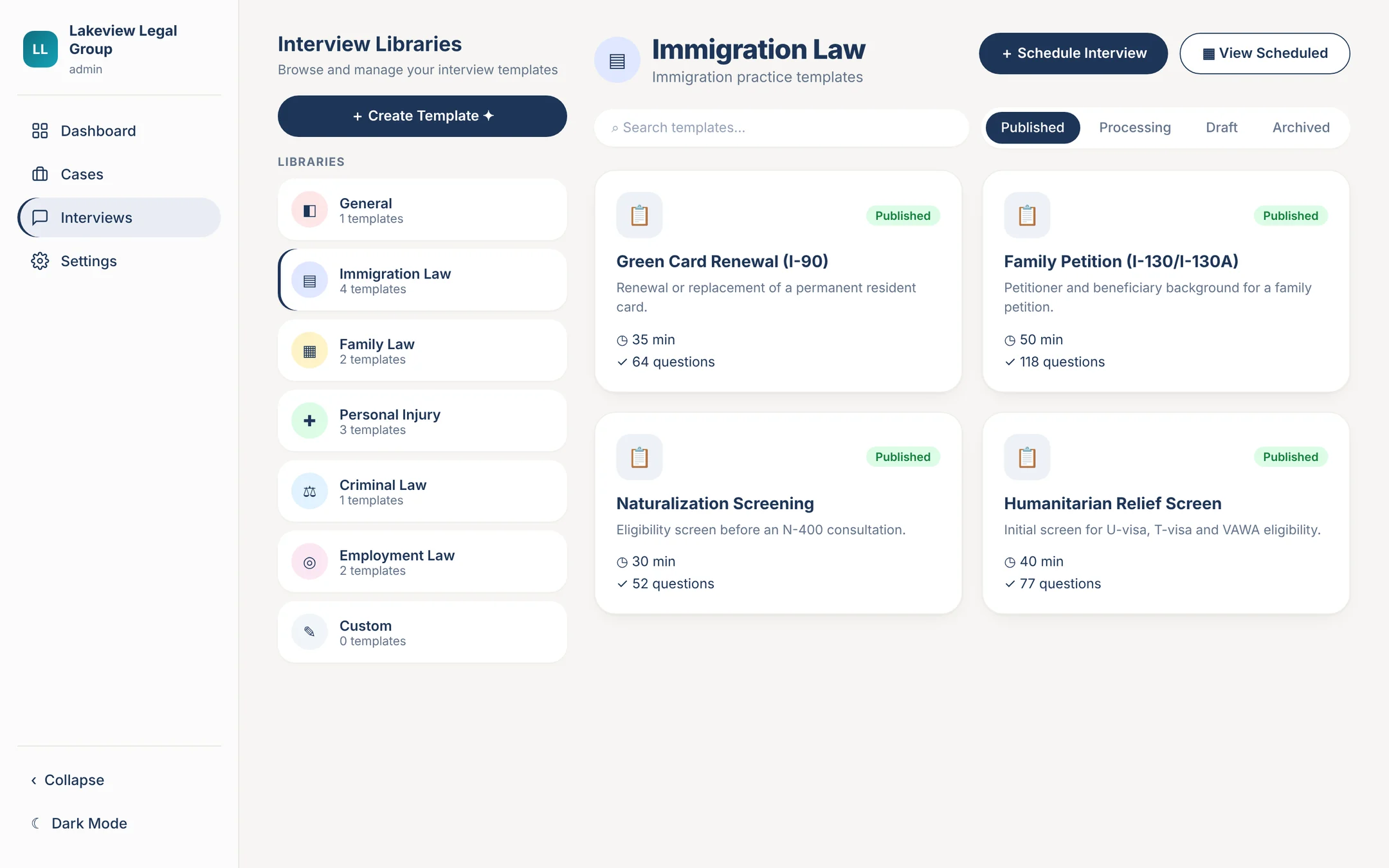Click the General library icon
The height and width of the screenshot is (868, 1389).
coord(309,210)
